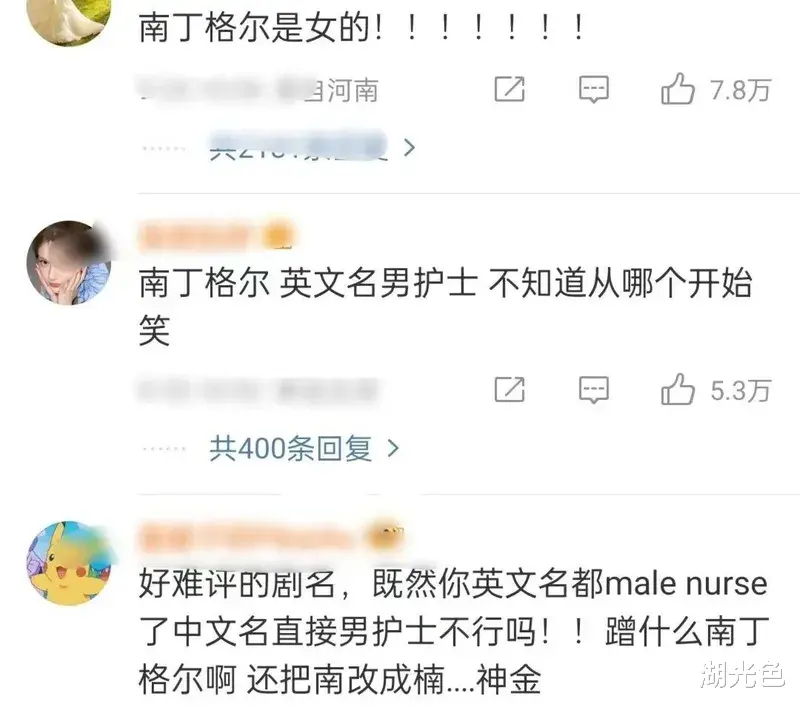Reply to the 男护士 comment via bubble icon
Screen dimensions: 800x707
tap(593, 391)
